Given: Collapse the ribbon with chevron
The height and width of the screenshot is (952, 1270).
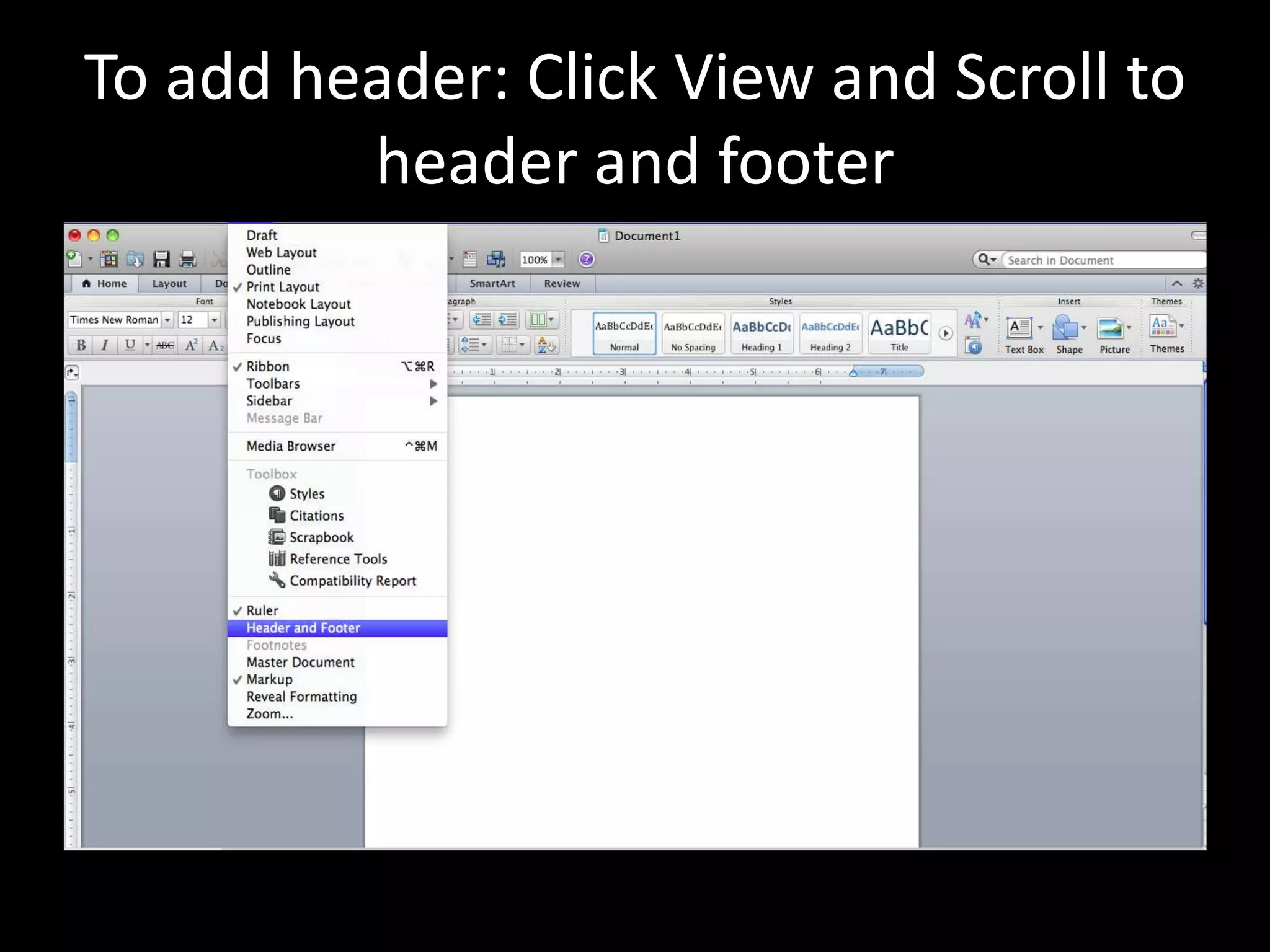Looking at the screenshot, I should (1176, 283).
